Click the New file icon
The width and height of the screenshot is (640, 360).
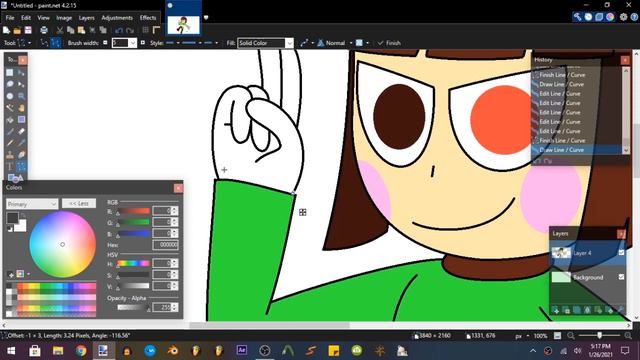coord(7,30)
